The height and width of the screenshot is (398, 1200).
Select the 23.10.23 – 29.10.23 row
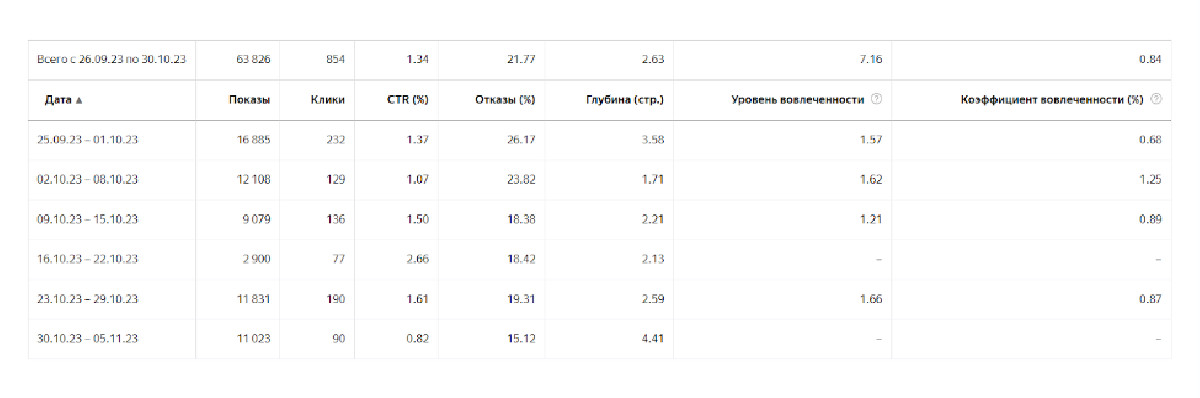click(x=599, y=299)
